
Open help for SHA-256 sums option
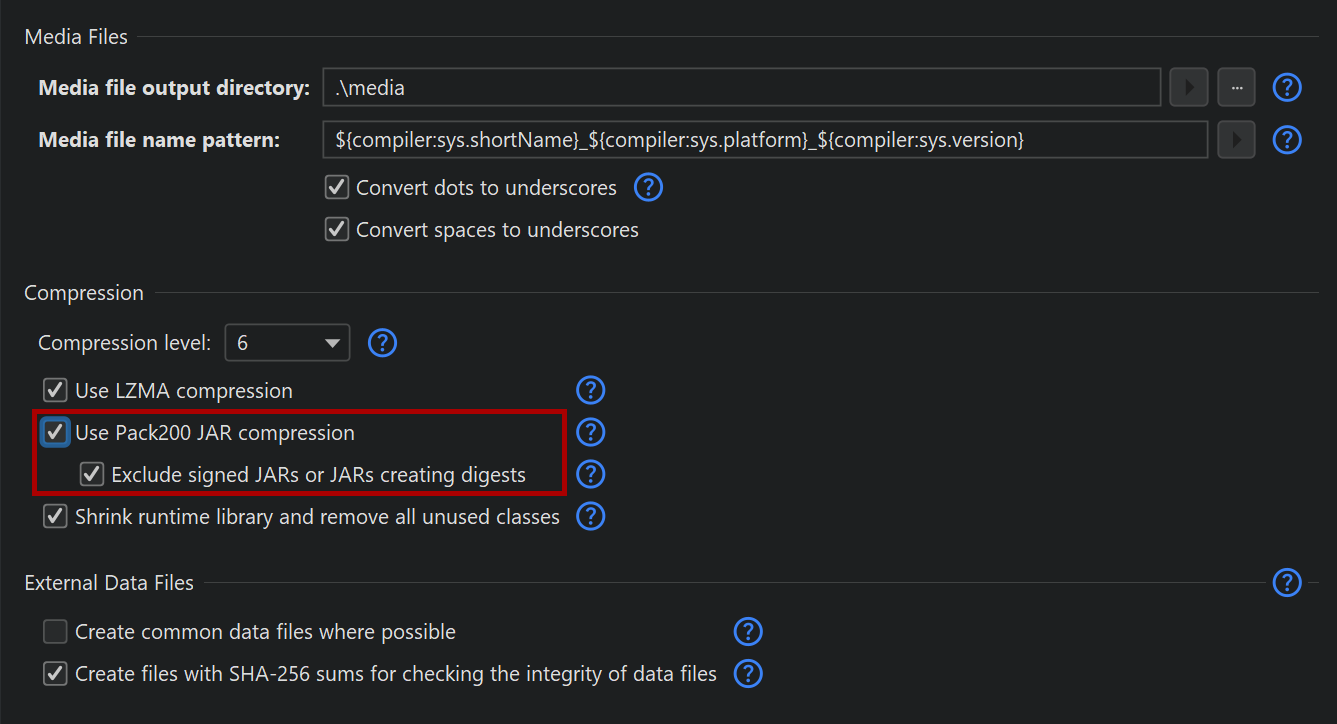pyautogui.click(x=748, y=674)
